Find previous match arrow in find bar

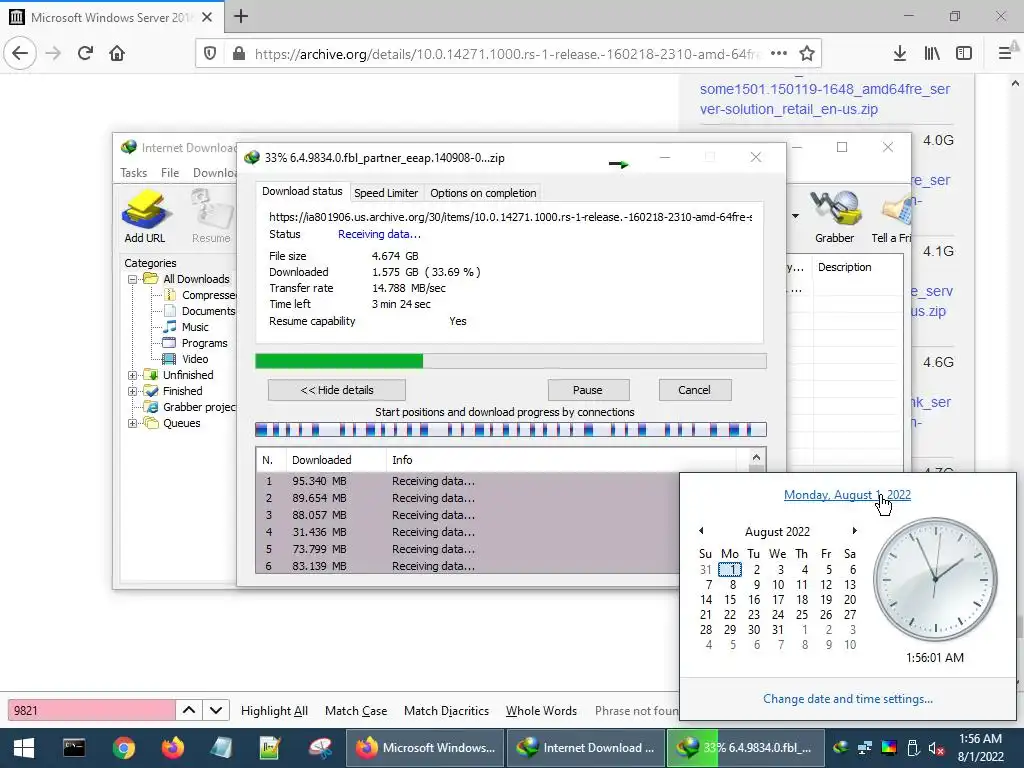point(189,710)
